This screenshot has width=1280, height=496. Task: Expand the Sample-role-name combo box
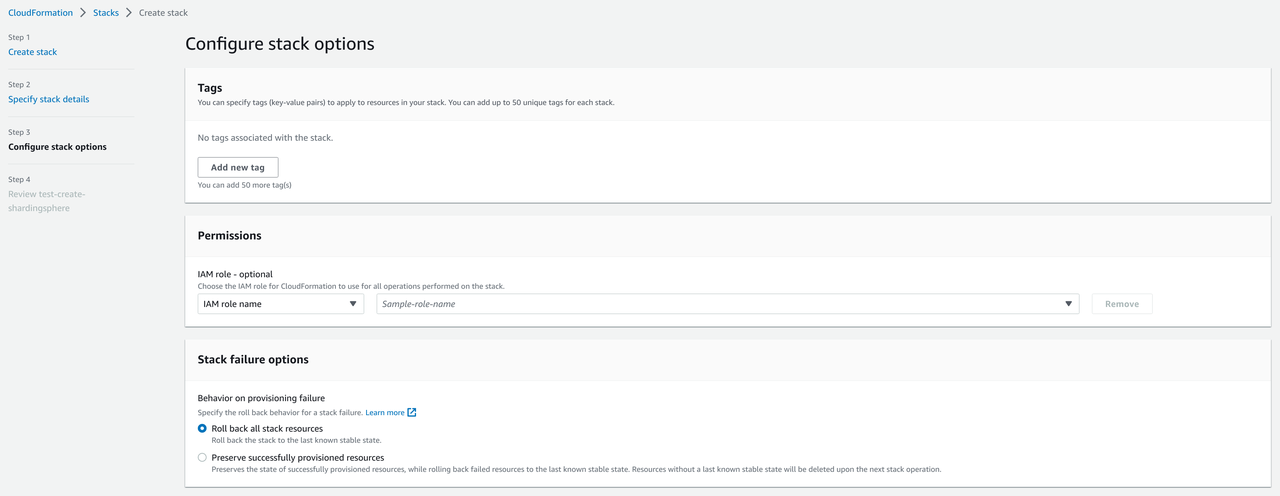point(727,304)
